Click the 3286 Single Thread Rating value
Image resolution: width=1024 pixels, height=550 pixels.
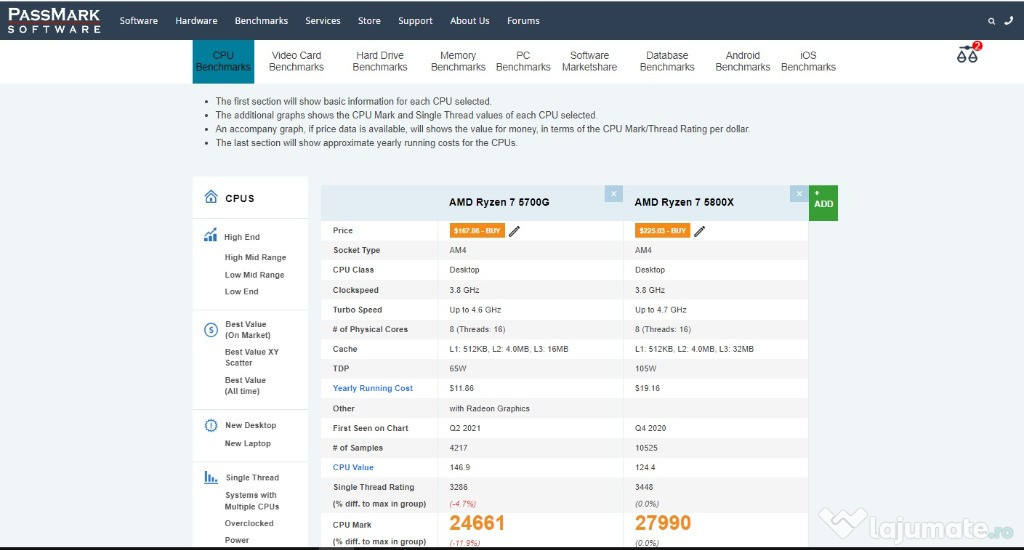458,487
